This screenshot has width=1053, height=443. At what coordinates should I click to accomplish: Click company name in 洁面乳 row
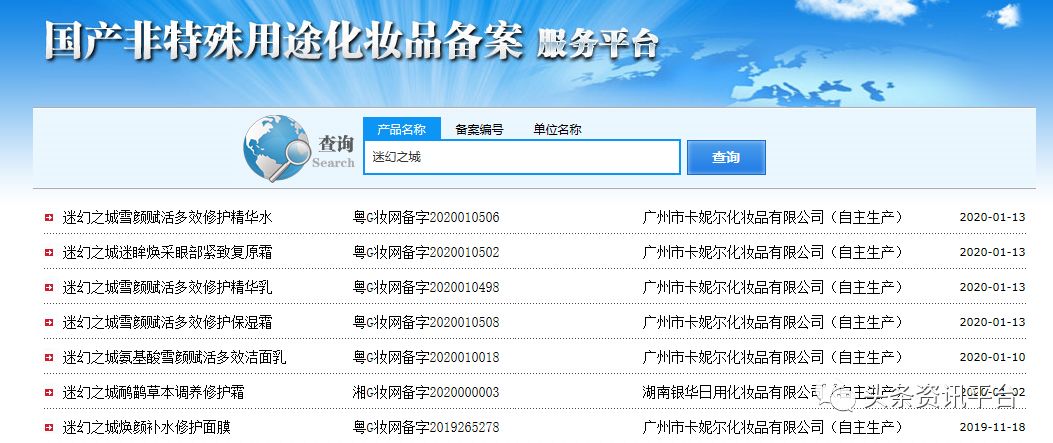pyautogui.click(x=773, y=357)
